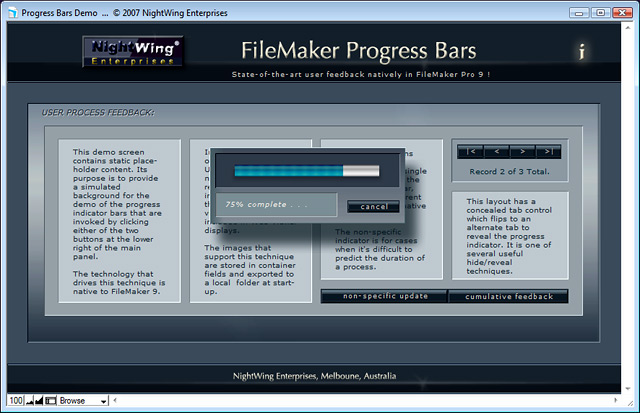Close the Progress Bars Demo window
The height and width of the screenshot is (413, 640).
tap(622, 13)
